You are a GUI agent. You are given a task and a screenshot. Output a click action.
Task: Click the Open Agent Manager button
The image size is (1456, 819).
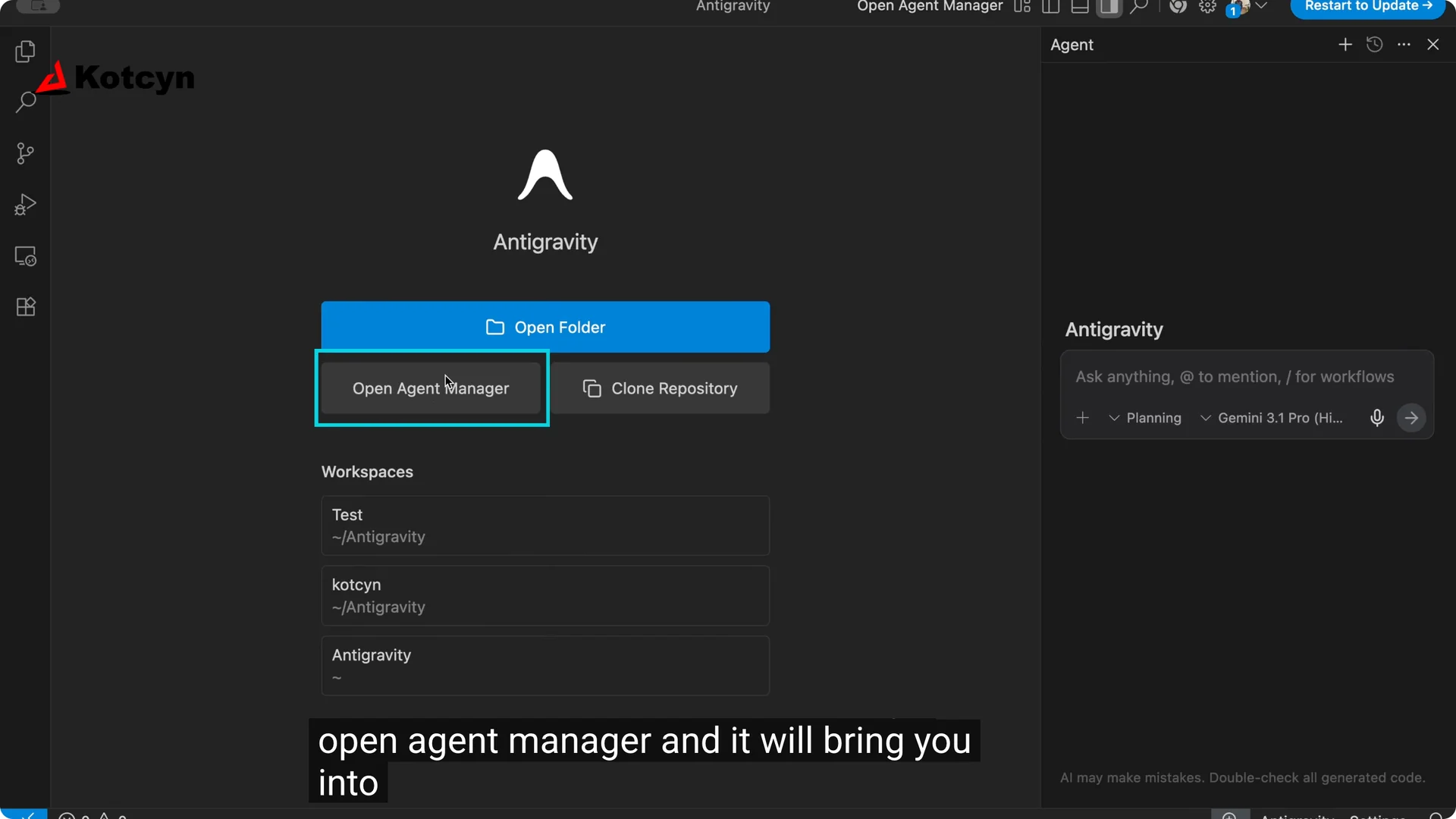pos(431,388)
